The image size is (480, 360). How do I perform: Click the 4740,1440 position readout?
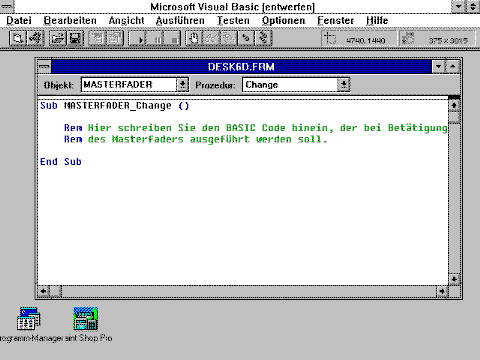[366, 40]
